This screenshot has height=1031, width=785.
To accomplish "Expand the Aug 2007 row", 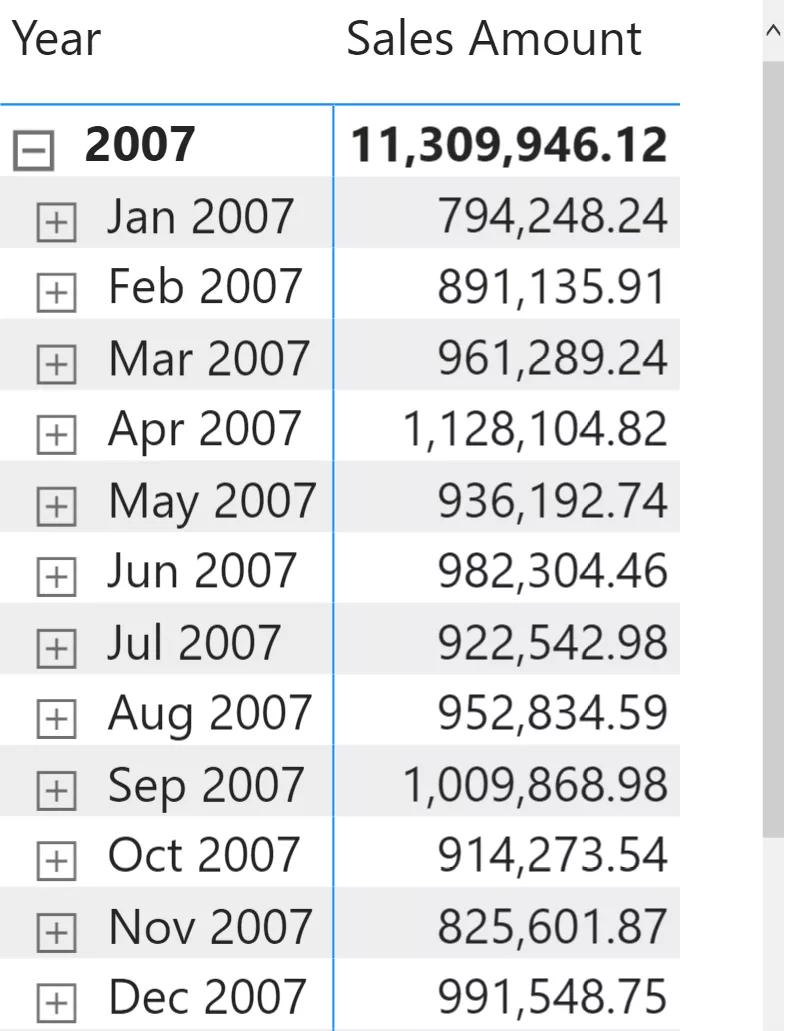I will point(56,719).
